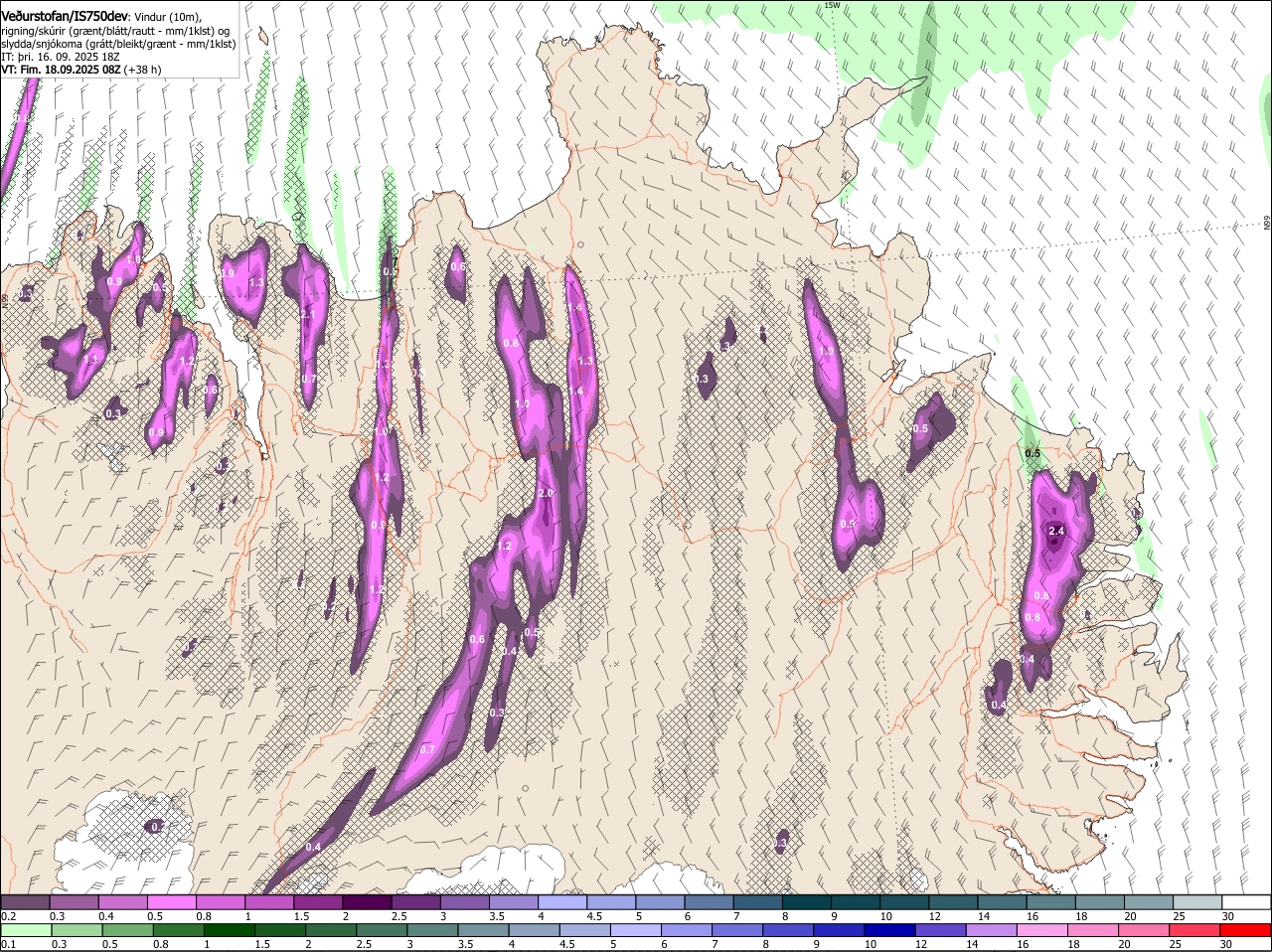Pick the dull purple swatch between 0.2 and 0.3, upper legend
Viewport: 1272px width, 952px height.
coord(25,902)
